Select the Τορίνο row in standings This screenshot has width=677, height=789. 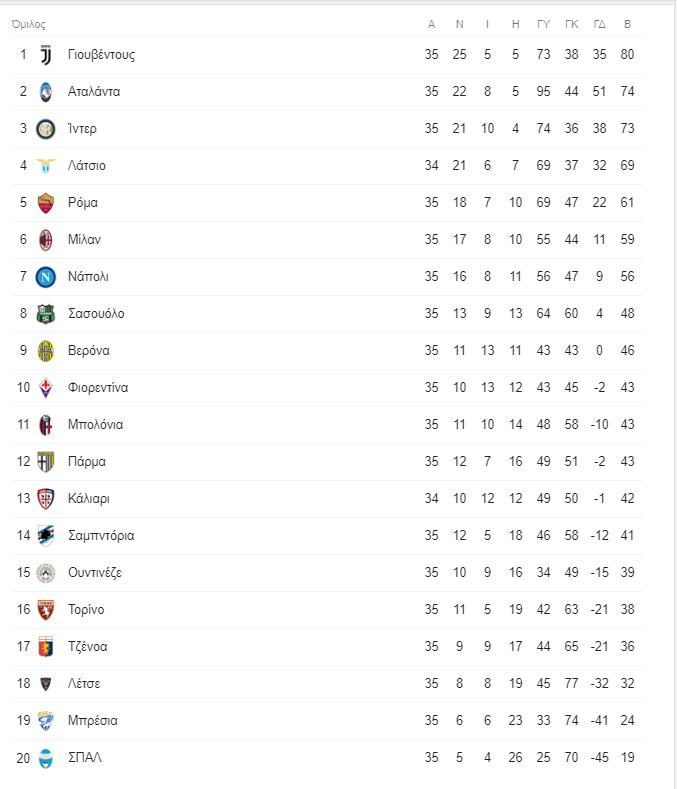327,609
